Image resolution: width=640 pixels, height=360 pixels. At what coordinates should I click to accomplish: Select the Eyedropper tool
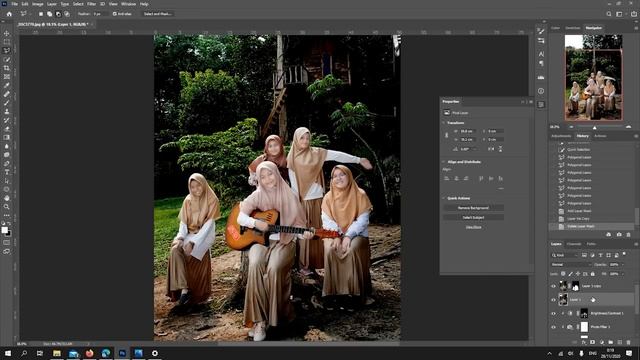[x=7, y=85]
